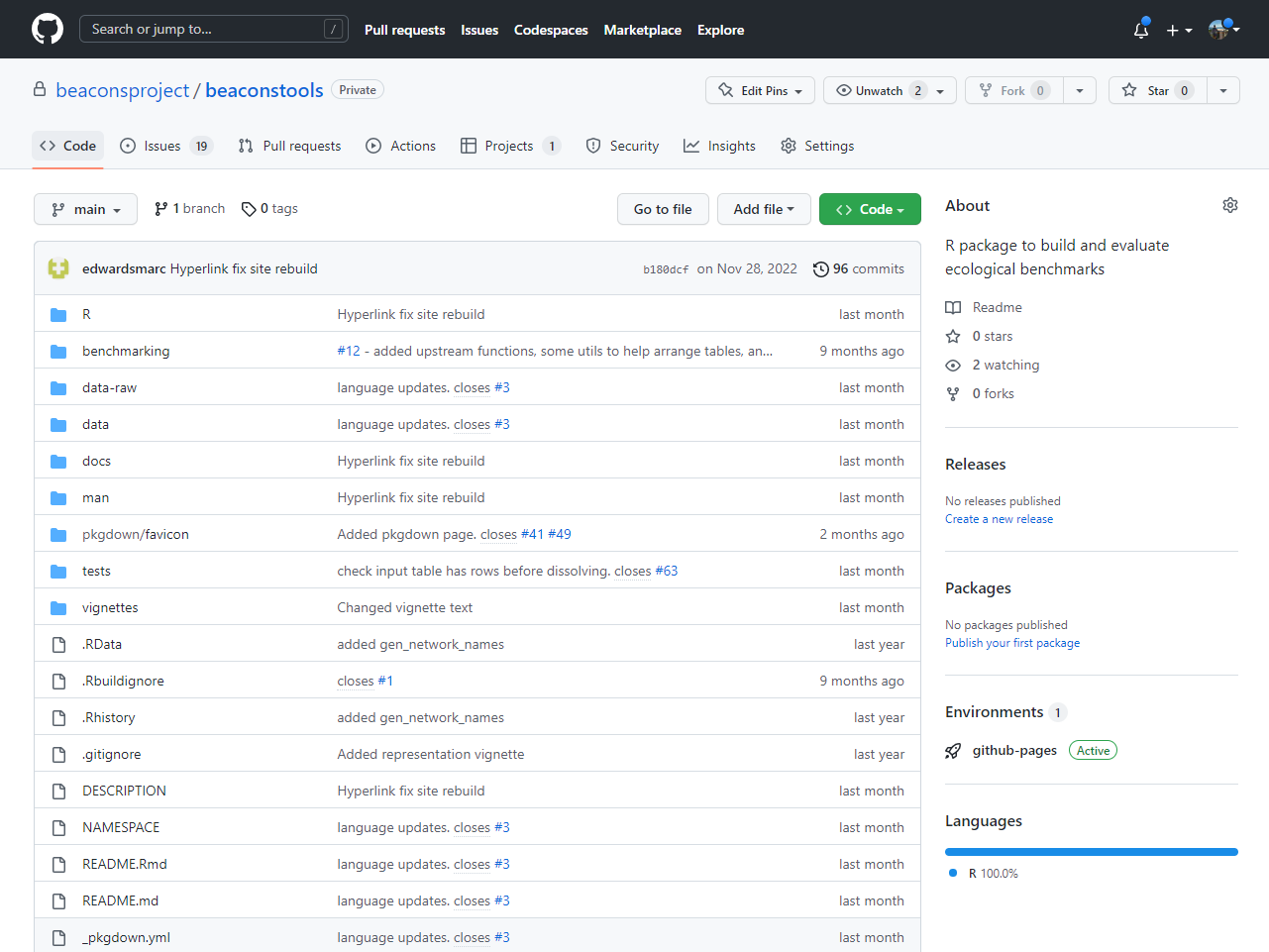
Task: Open the plus create-new menu
Action: 1179,30
